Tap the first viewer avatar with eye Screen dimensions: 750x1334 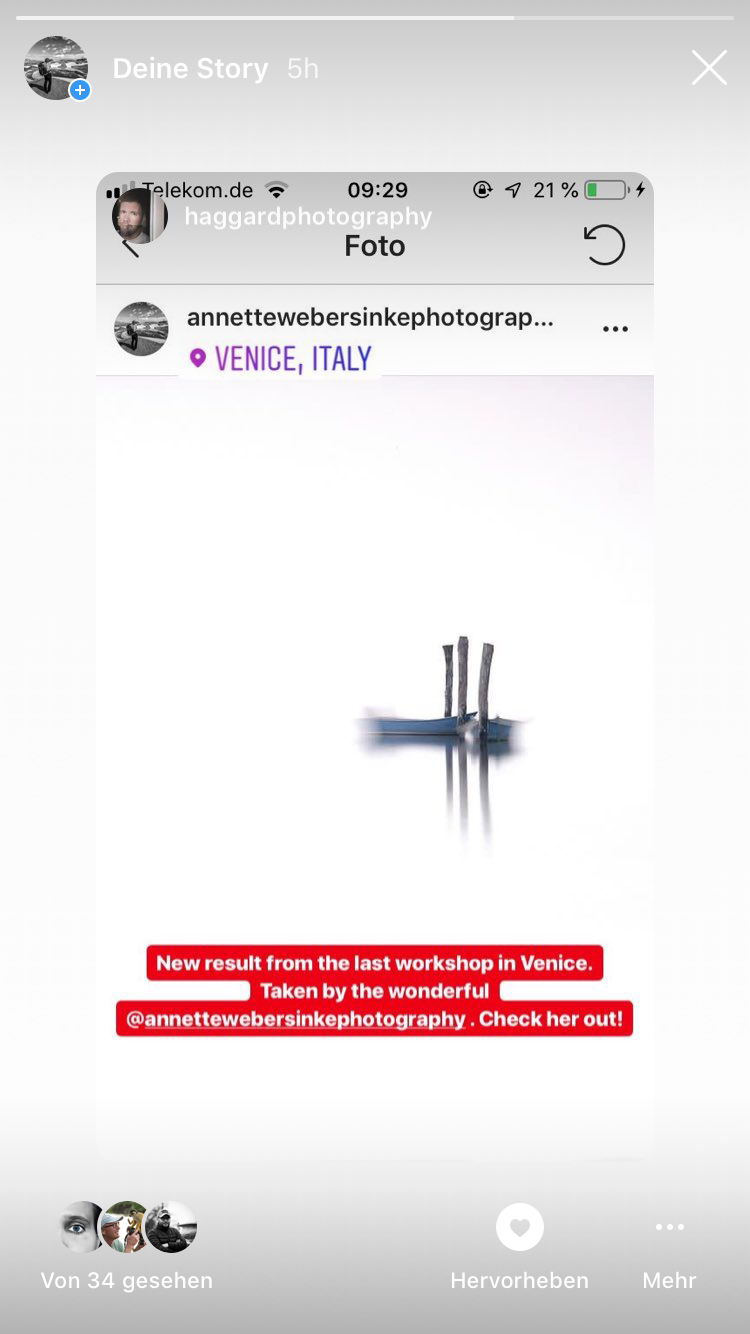pyautogui.click(x=83, y=1227)
